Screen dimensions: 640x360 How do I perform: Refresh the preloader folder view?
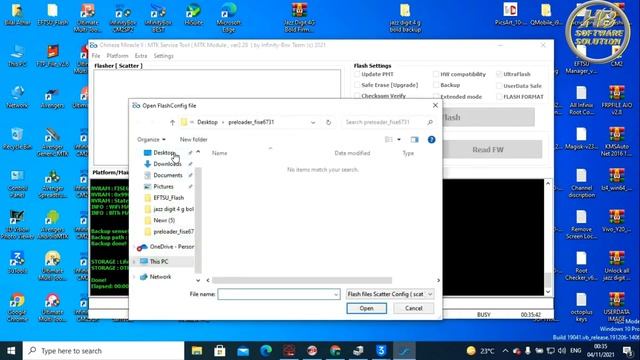click(328, 122)
